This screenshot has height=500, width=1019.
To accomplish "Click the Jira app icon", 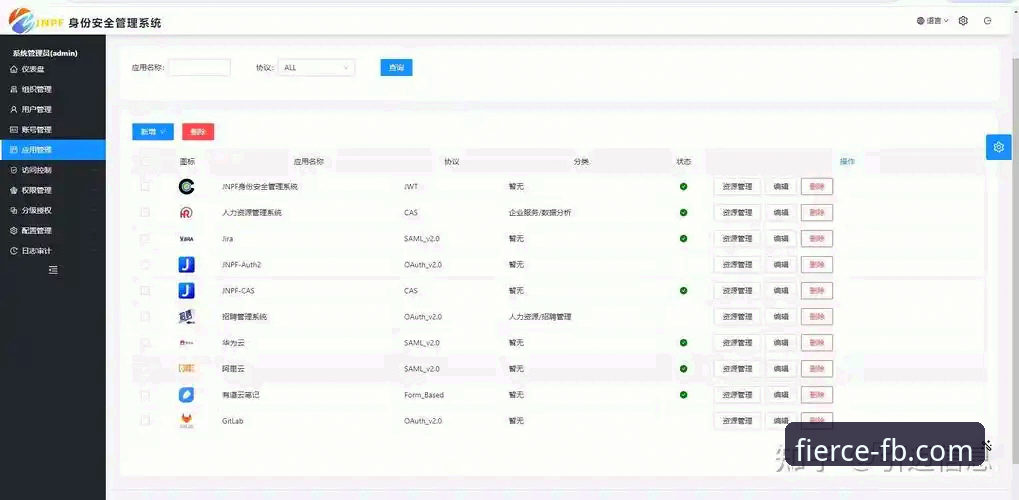I will [187, 239].
